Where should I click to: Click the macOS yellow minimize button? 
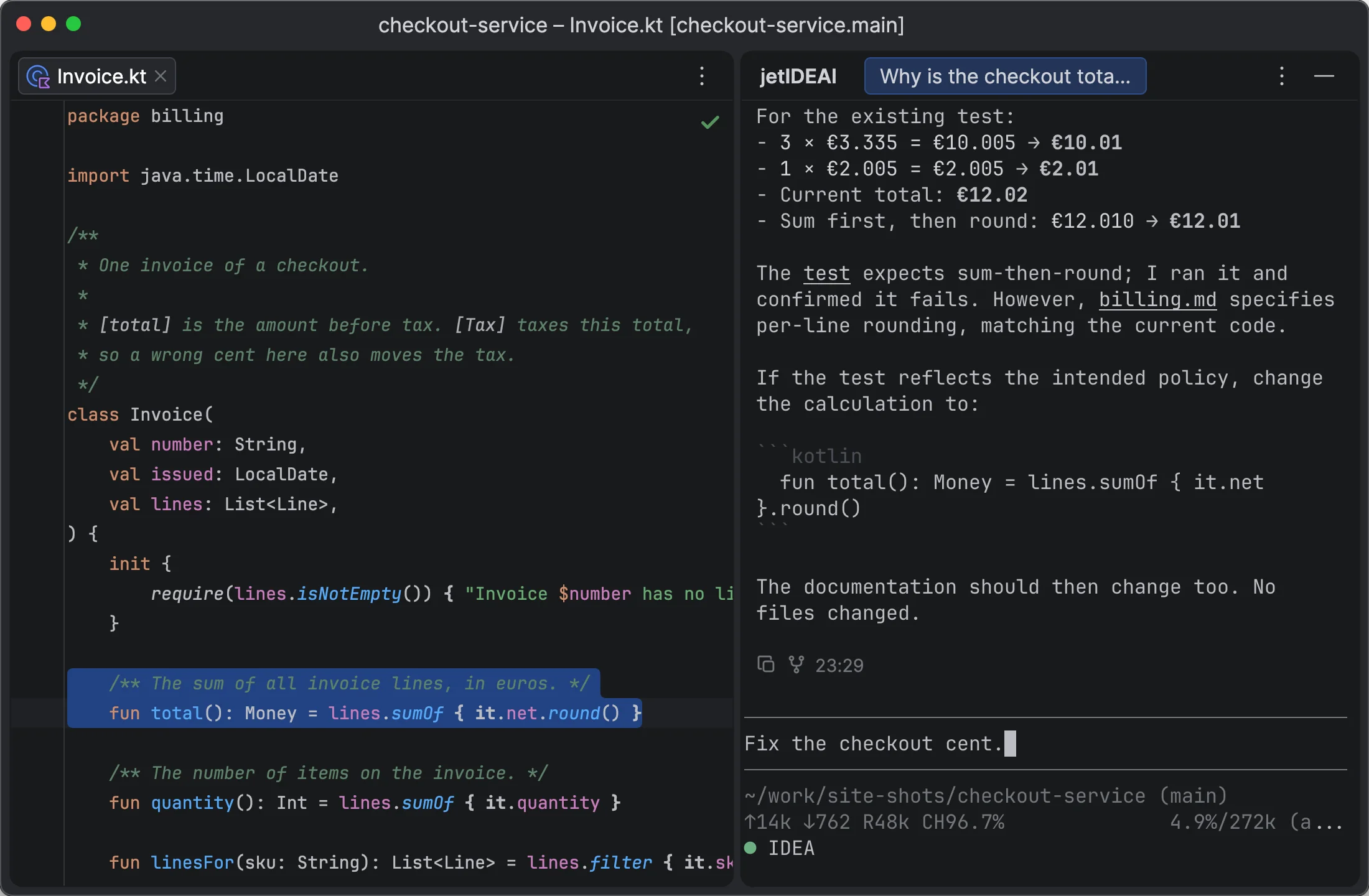(x=49, y=24)
